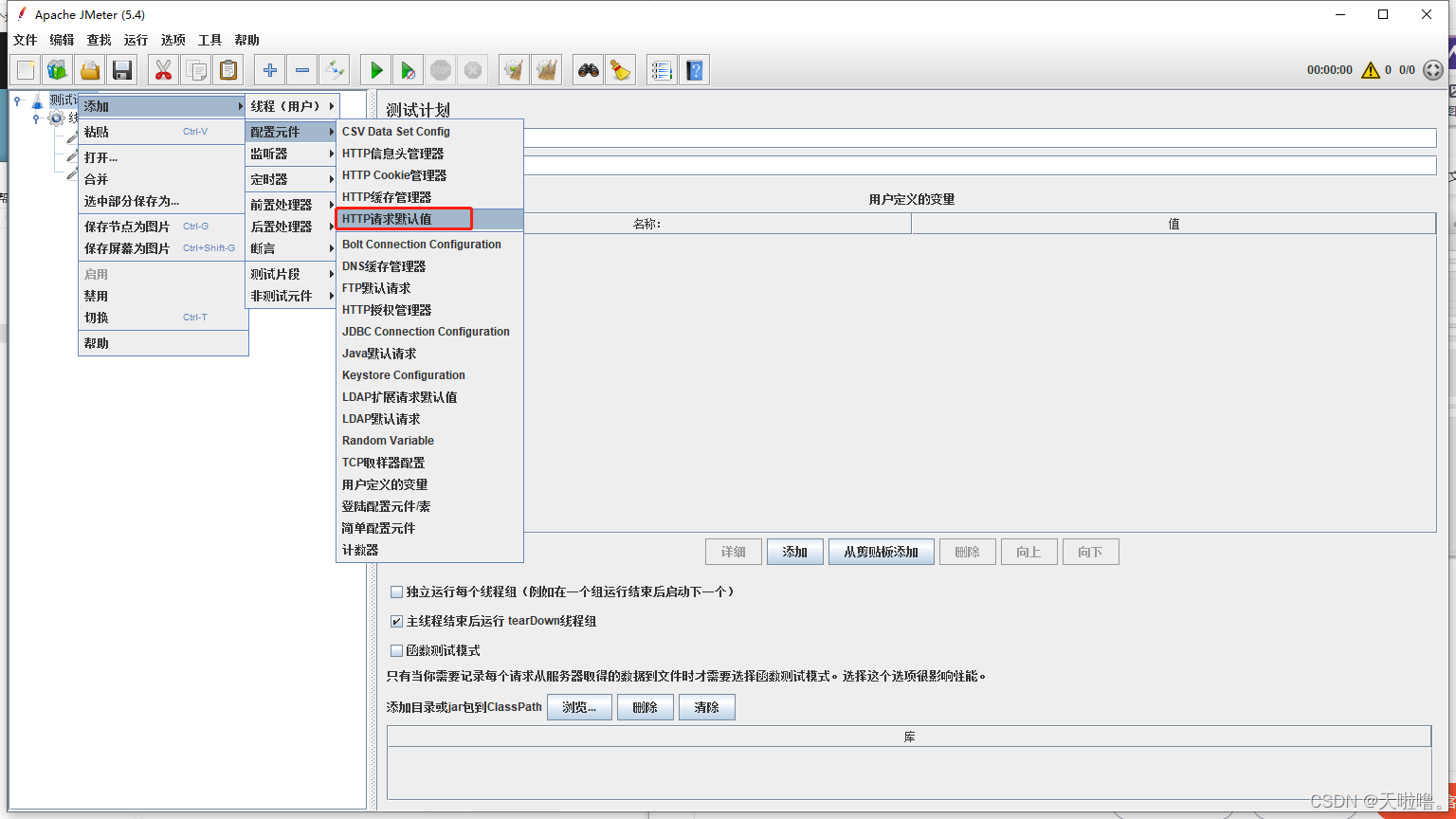
Task: Select HTTP请求默认值 from config submenu
Action: [x=429, y=219]
